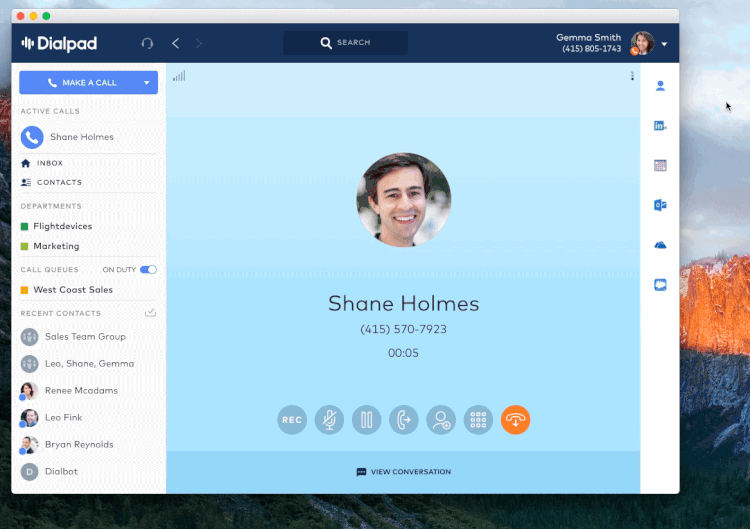Click the magnifier icon in search bar

[x=326, y=43]
